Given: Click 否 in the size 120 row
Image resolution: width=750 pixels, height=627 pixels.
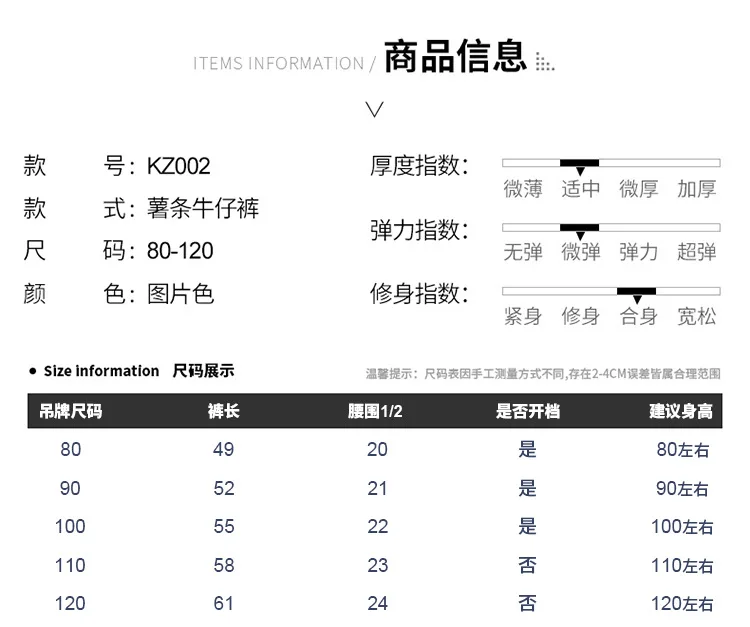Looking at the screenshot, I should click(x=528, y=604).
